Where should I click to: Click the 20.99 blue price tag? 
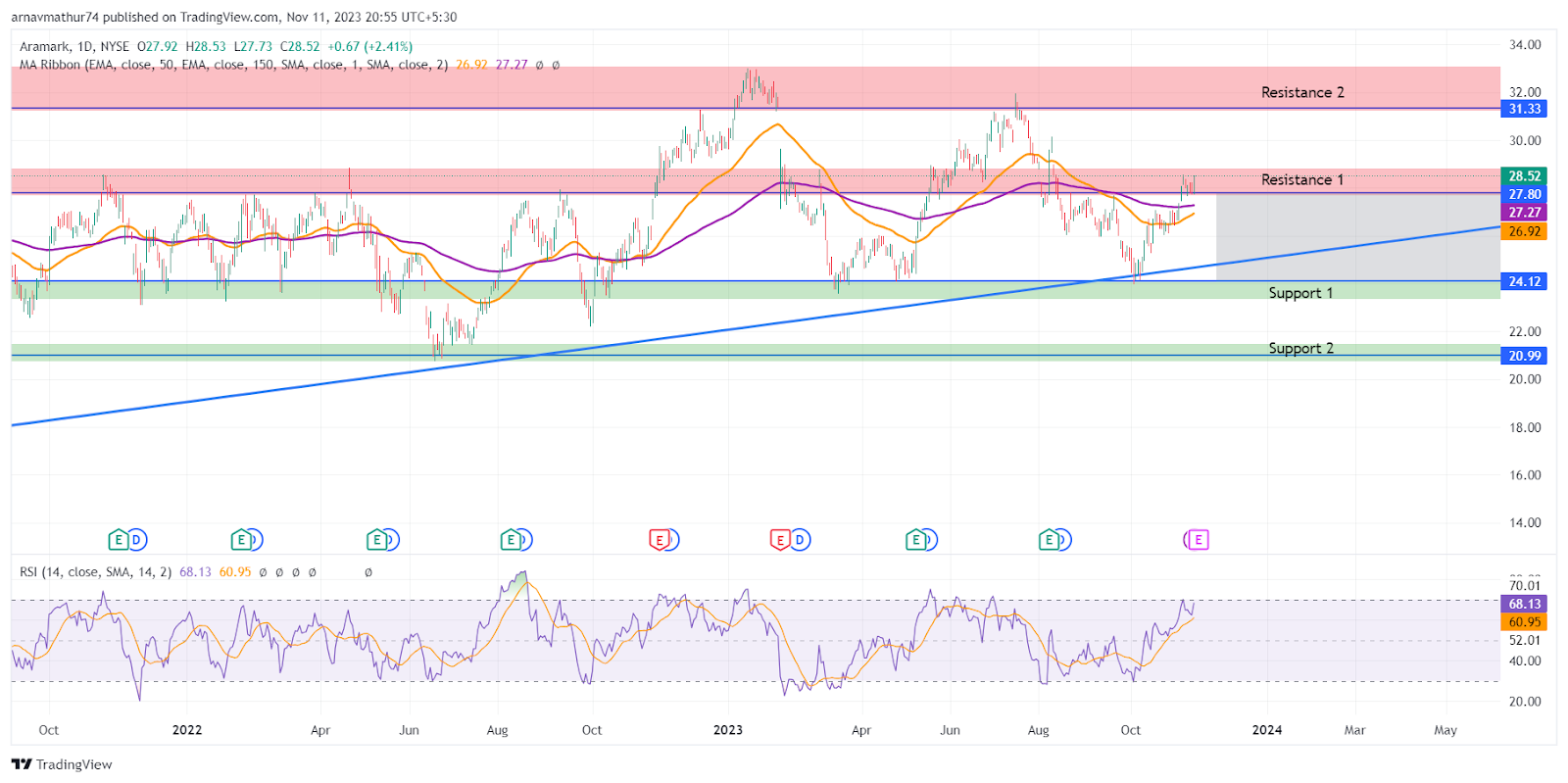1524,356
